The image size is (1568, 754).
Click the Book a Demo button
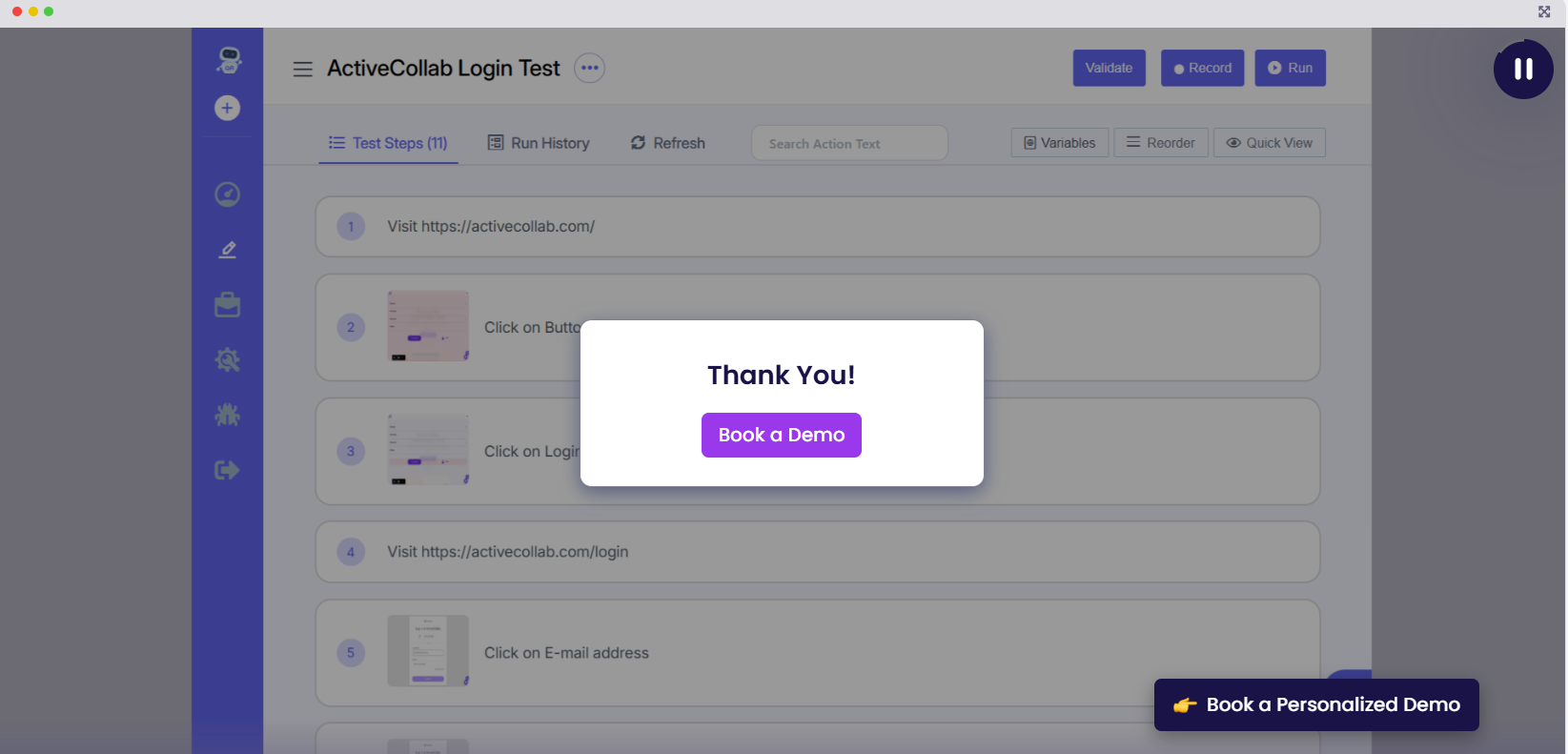pos(781,435)
